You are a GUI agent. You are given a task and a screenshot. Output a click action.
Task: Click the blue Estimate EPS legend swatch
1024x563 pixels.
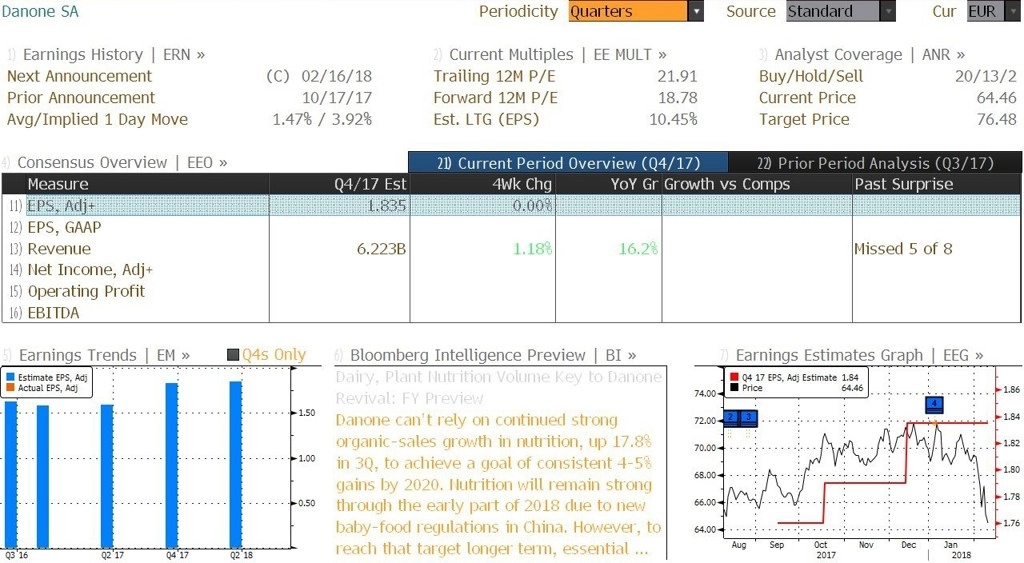(x=10, y=378)
